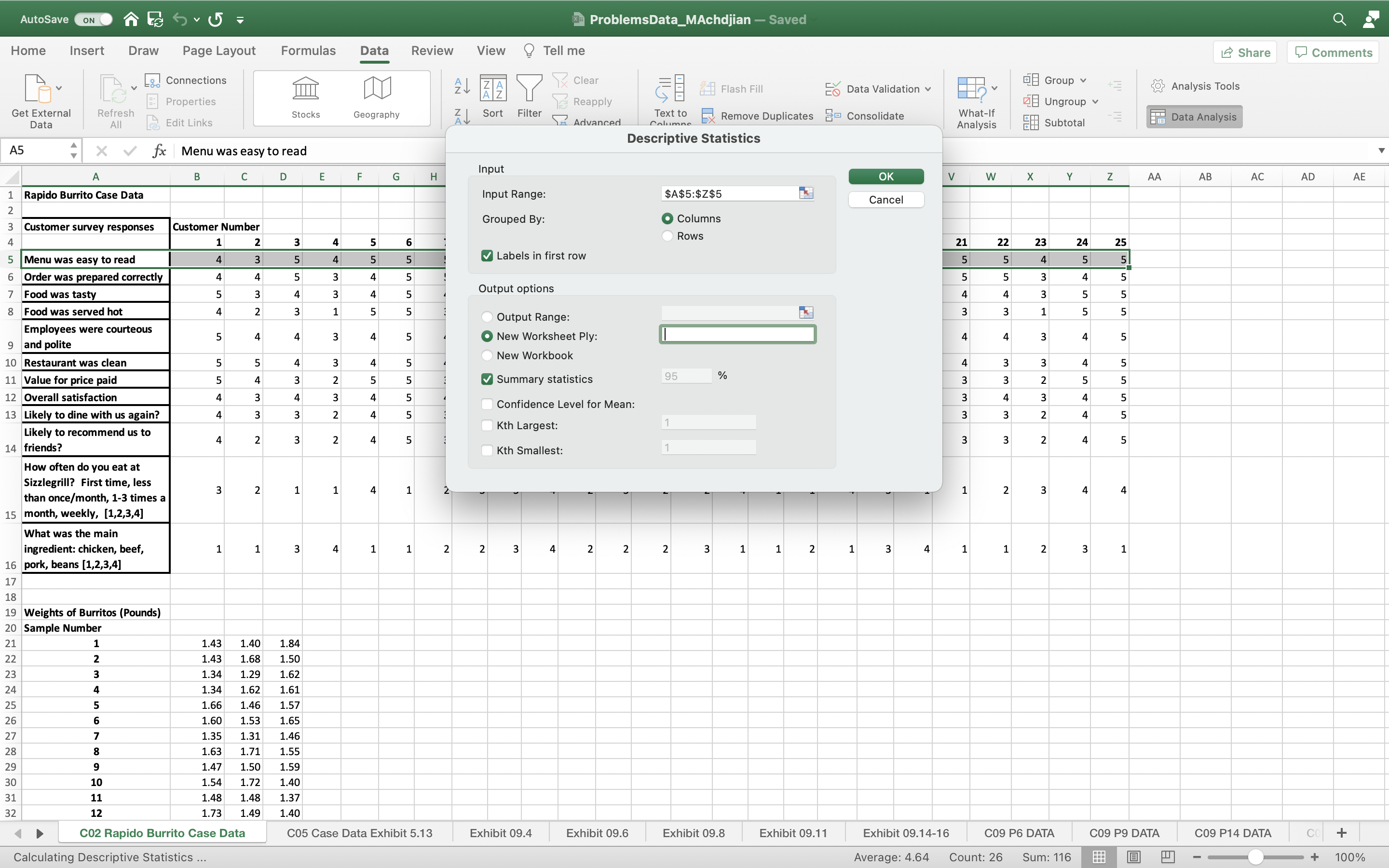
Task: Choose the New Workbook output option
Action: click(487, 355)
